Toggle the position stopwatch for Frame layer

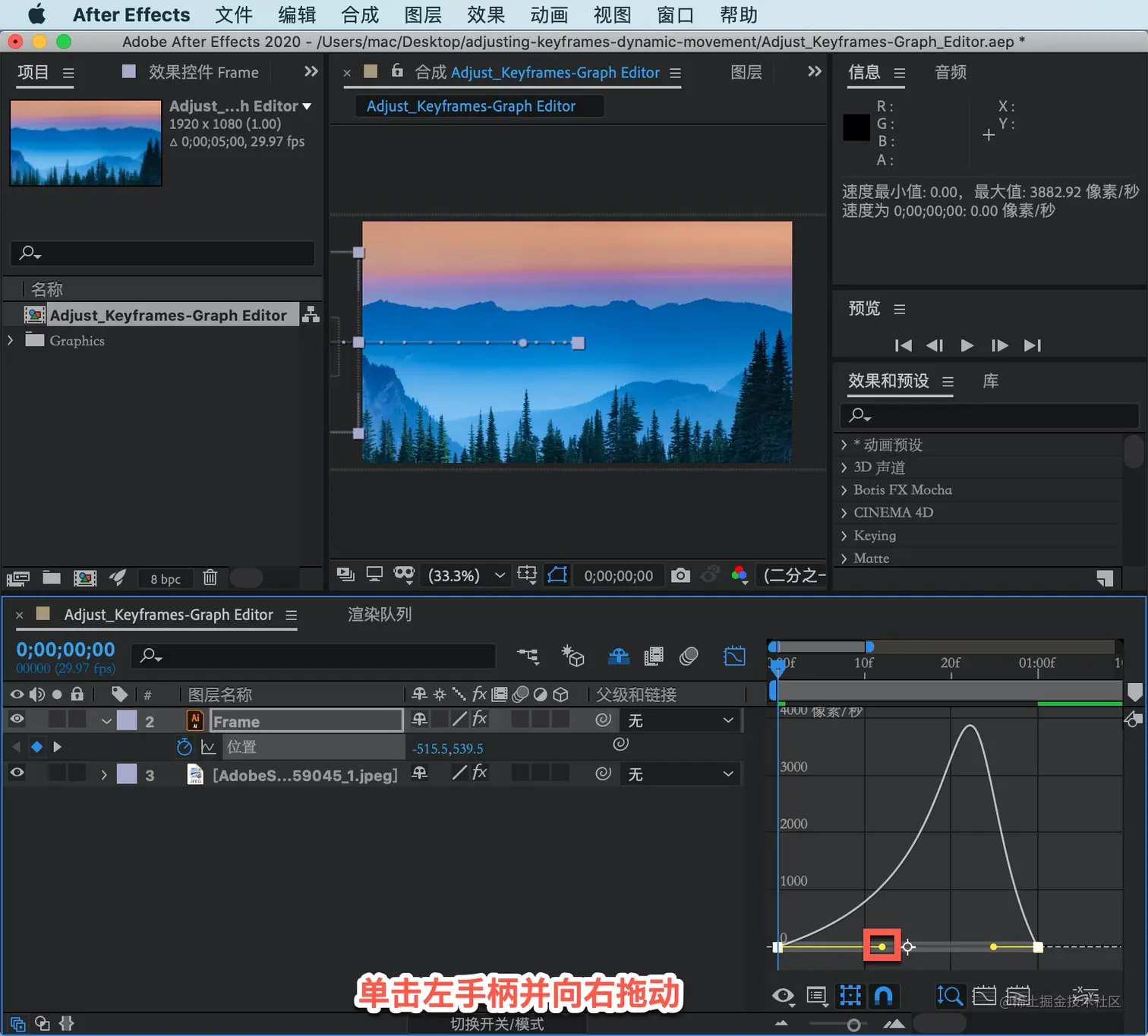184,747
